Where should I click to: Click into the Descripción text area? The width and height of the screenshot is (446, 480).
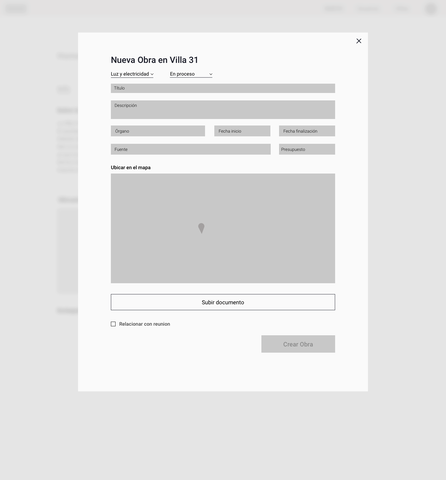pos(223,110)
